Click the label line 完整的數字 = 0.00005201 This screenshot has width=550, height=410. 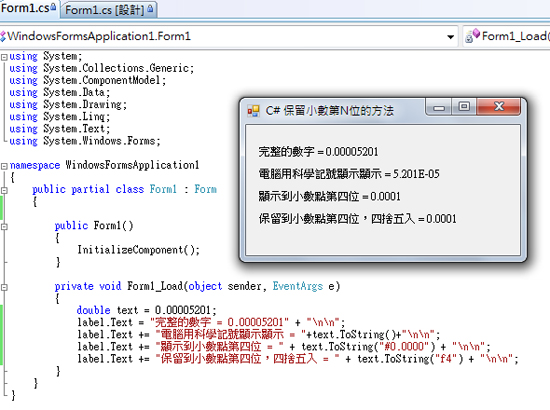coord(318,152)
